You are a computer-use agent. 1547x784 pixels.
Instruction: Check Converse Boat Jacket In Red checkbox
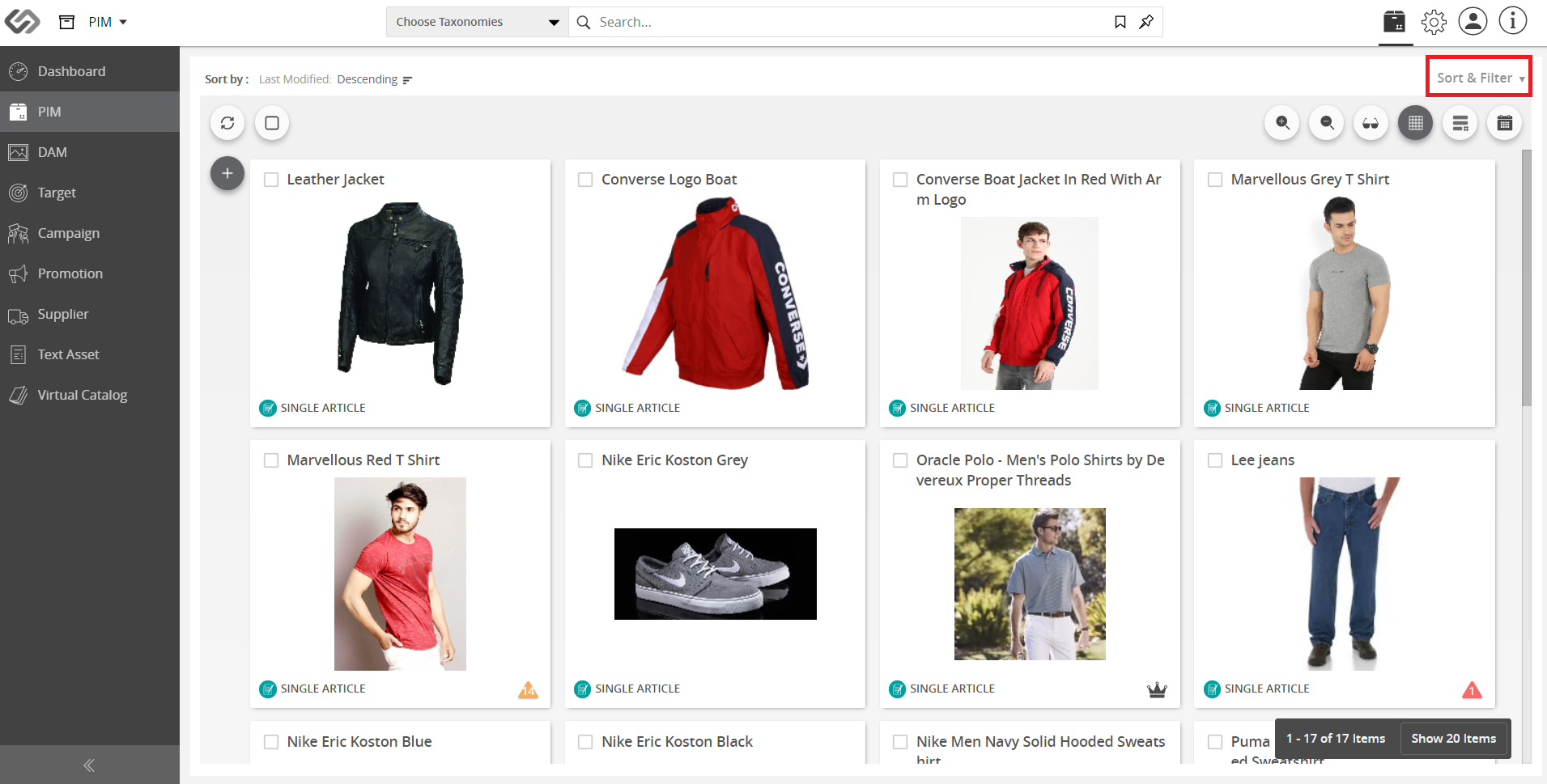point(900,180)
